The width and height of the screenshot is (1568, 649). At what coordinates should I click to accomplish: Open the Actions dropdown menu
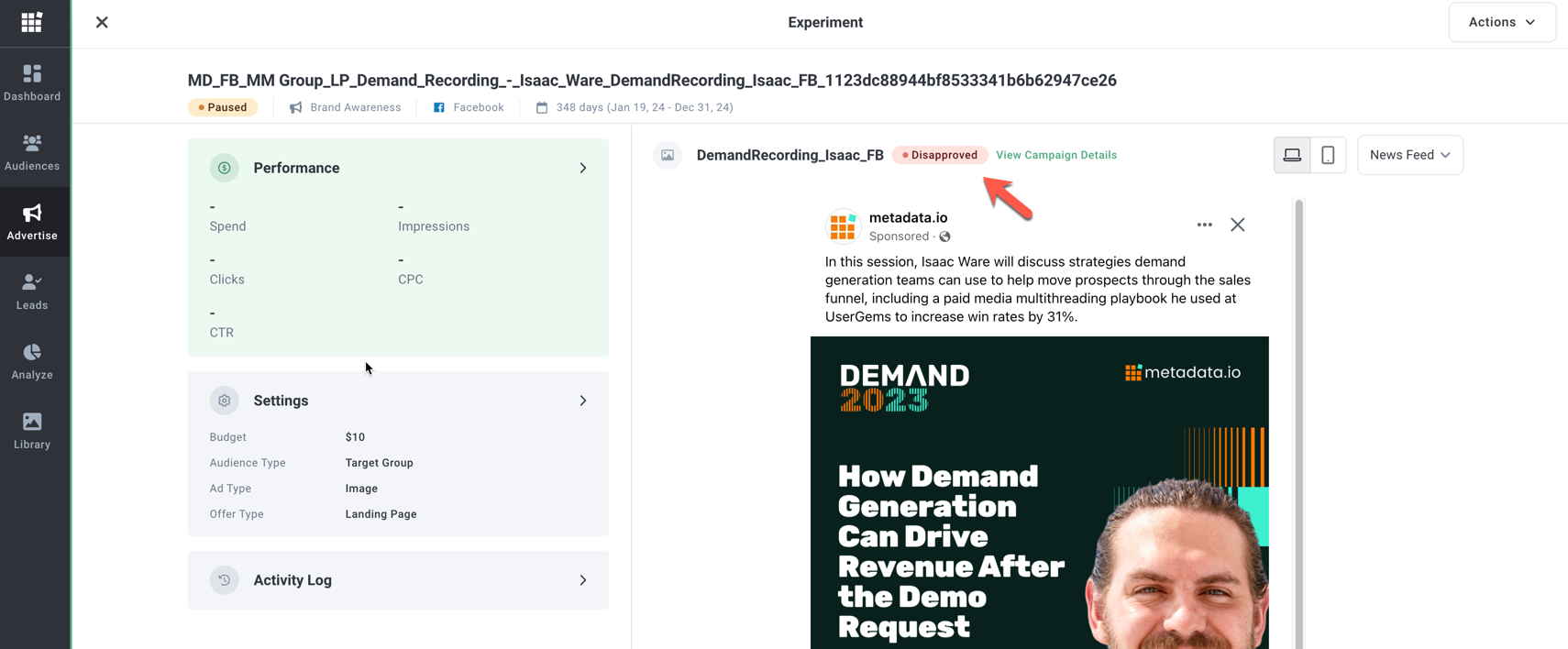(1501, 22)
